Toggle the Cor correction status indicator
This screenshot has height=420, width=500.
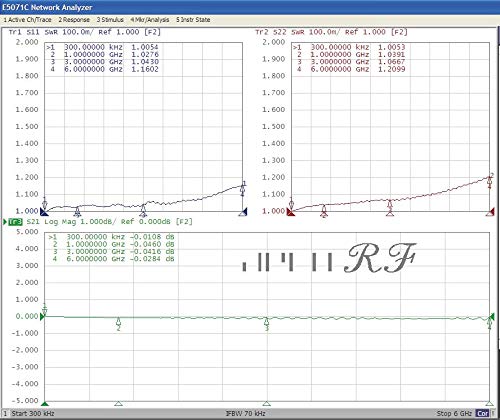tap(482, 413)
